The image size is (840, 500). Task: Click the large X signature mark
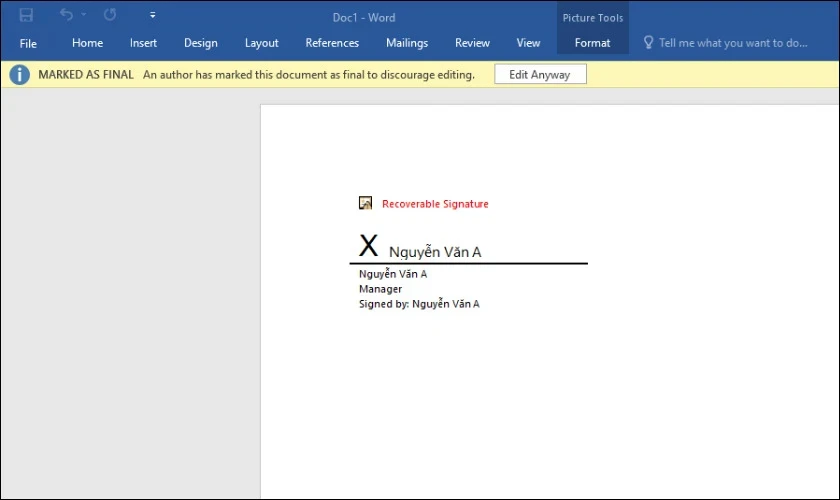tap(368, 246)
